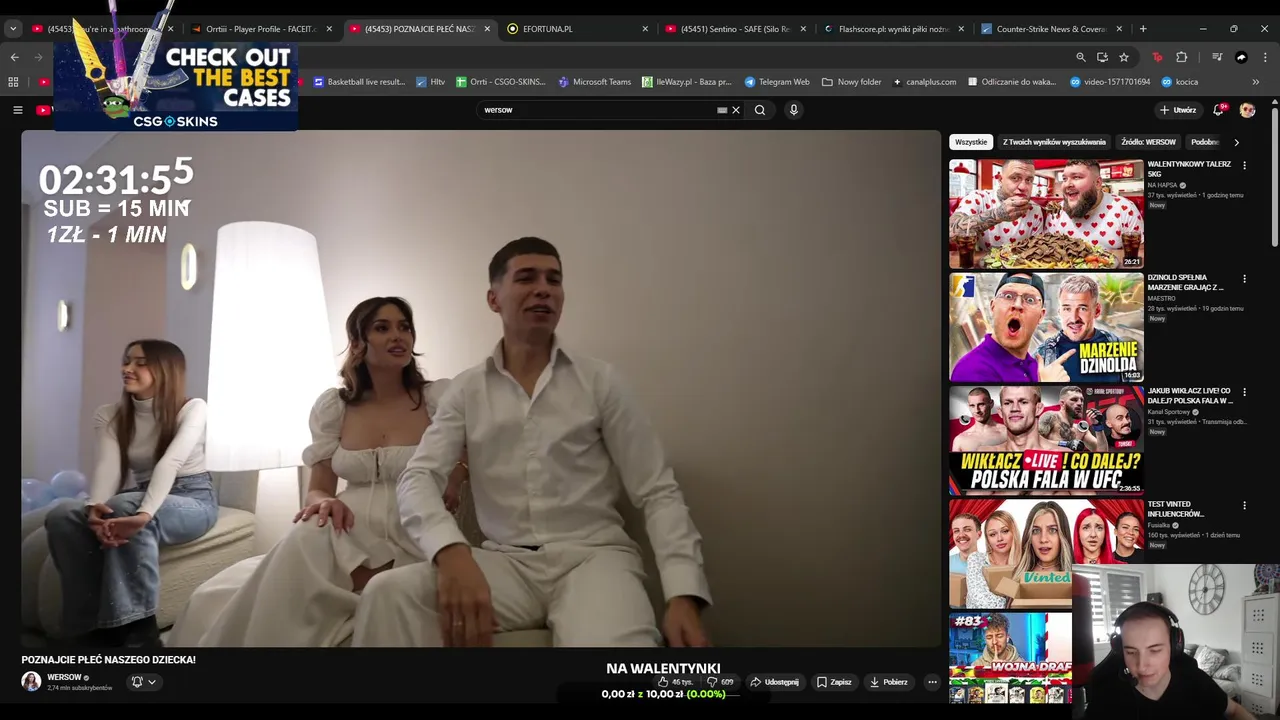
Task: Show hidden bookmarks with the double chevron
Action: [1256, 82]
